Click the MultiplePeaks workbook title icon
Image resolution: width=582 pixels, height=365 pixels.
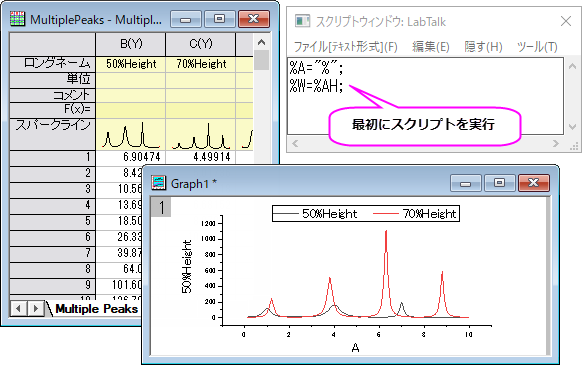[17, 19]
